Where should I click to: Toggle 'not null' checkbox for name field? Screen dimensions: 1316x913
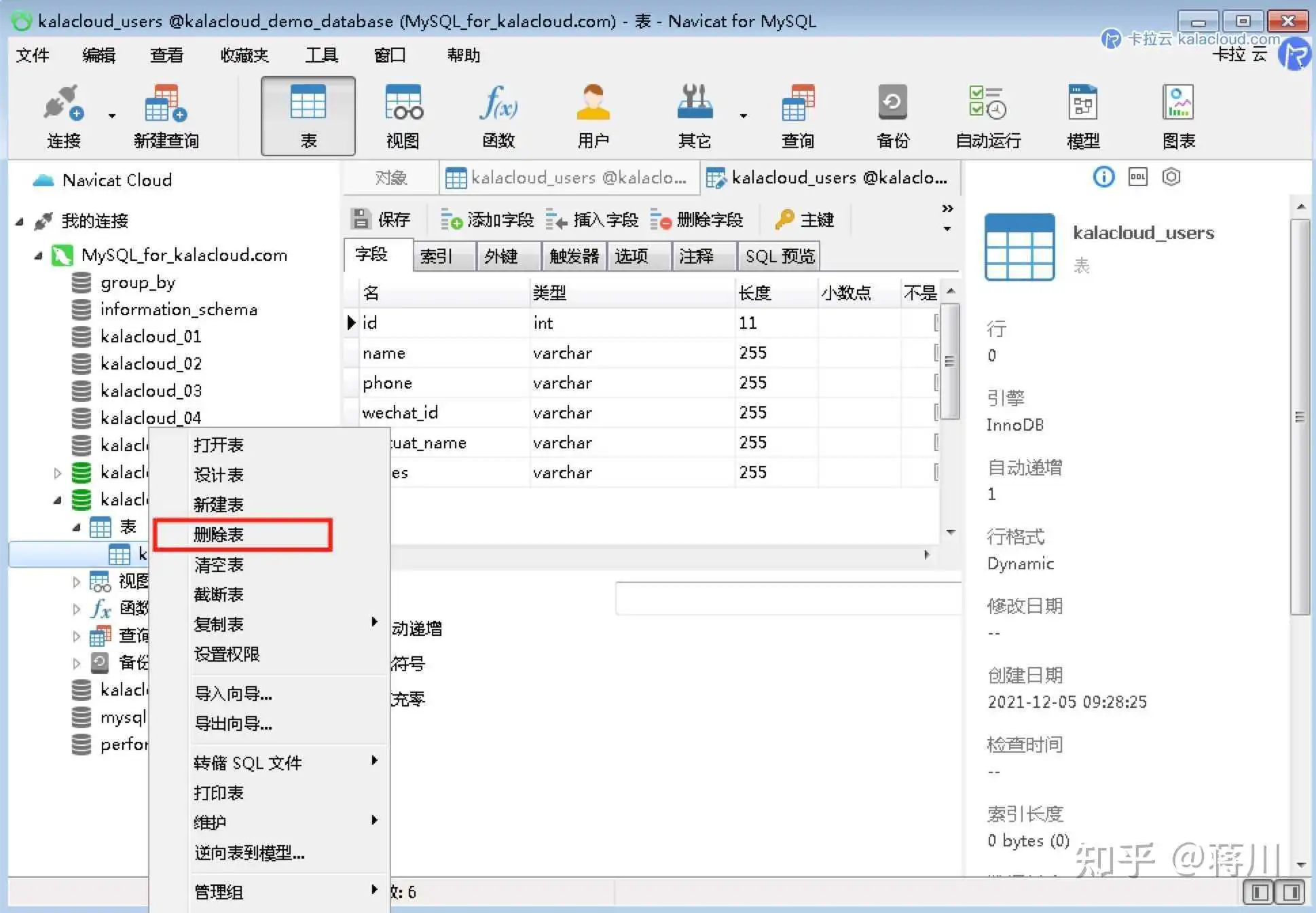click(936, 353)
